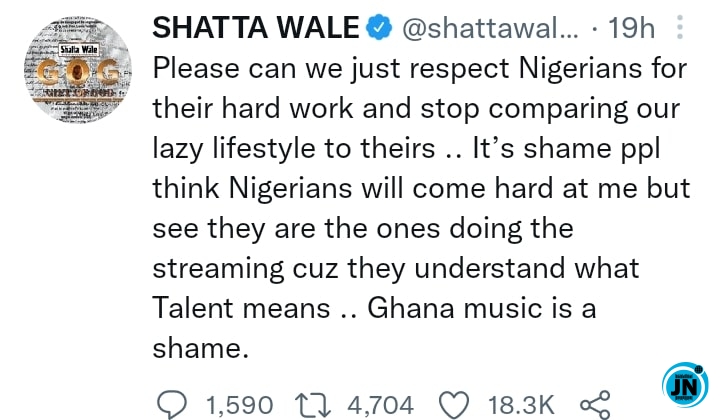Open SHATTA WALE display name profile
The image size is (720, 420).
click(x=256, y=28)
